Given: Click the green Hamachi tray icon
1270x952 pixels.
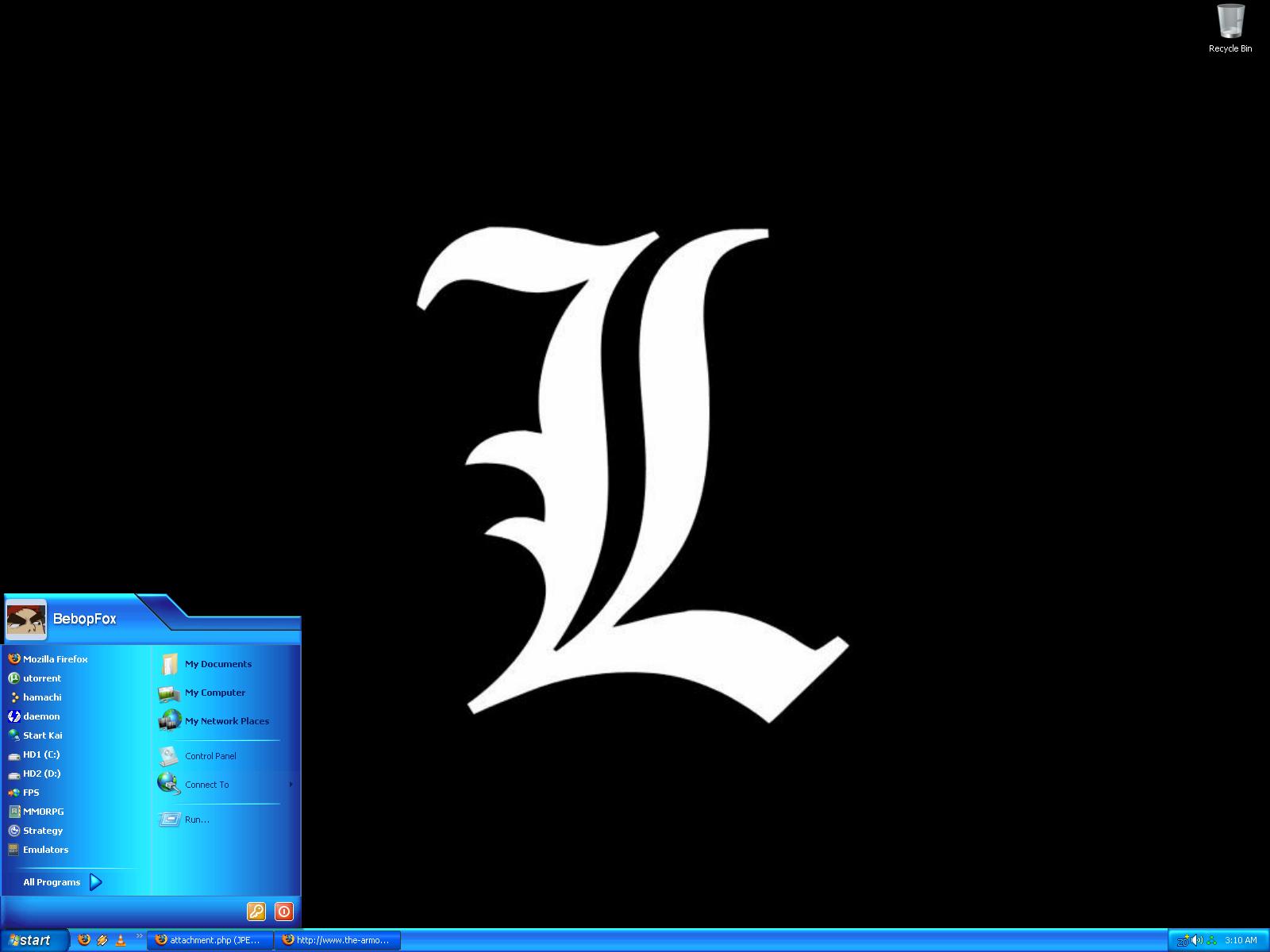Looking at the screenshot, I should pyautogui.click(x=1211, y=940).
